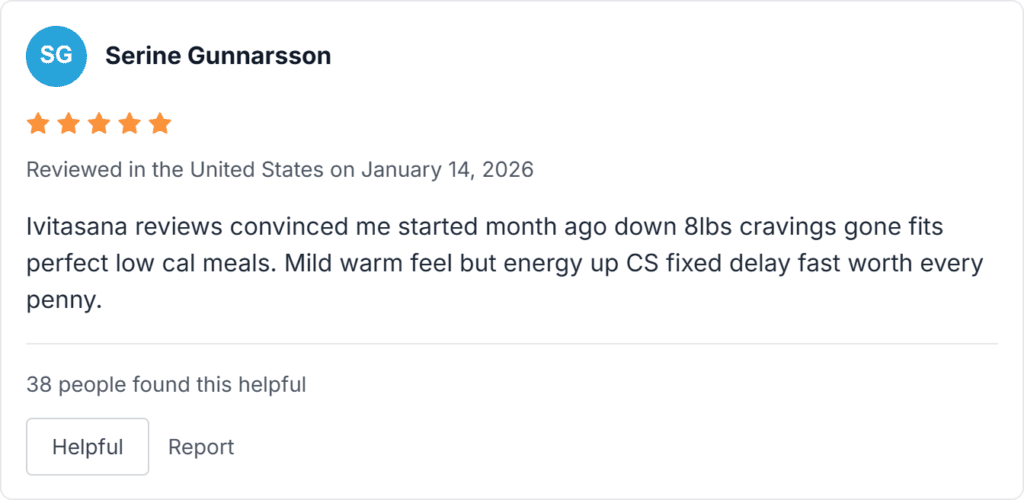Screen dimensions: 1024x500
Task: Select the fifth rating star
Action: click(160, 124)
